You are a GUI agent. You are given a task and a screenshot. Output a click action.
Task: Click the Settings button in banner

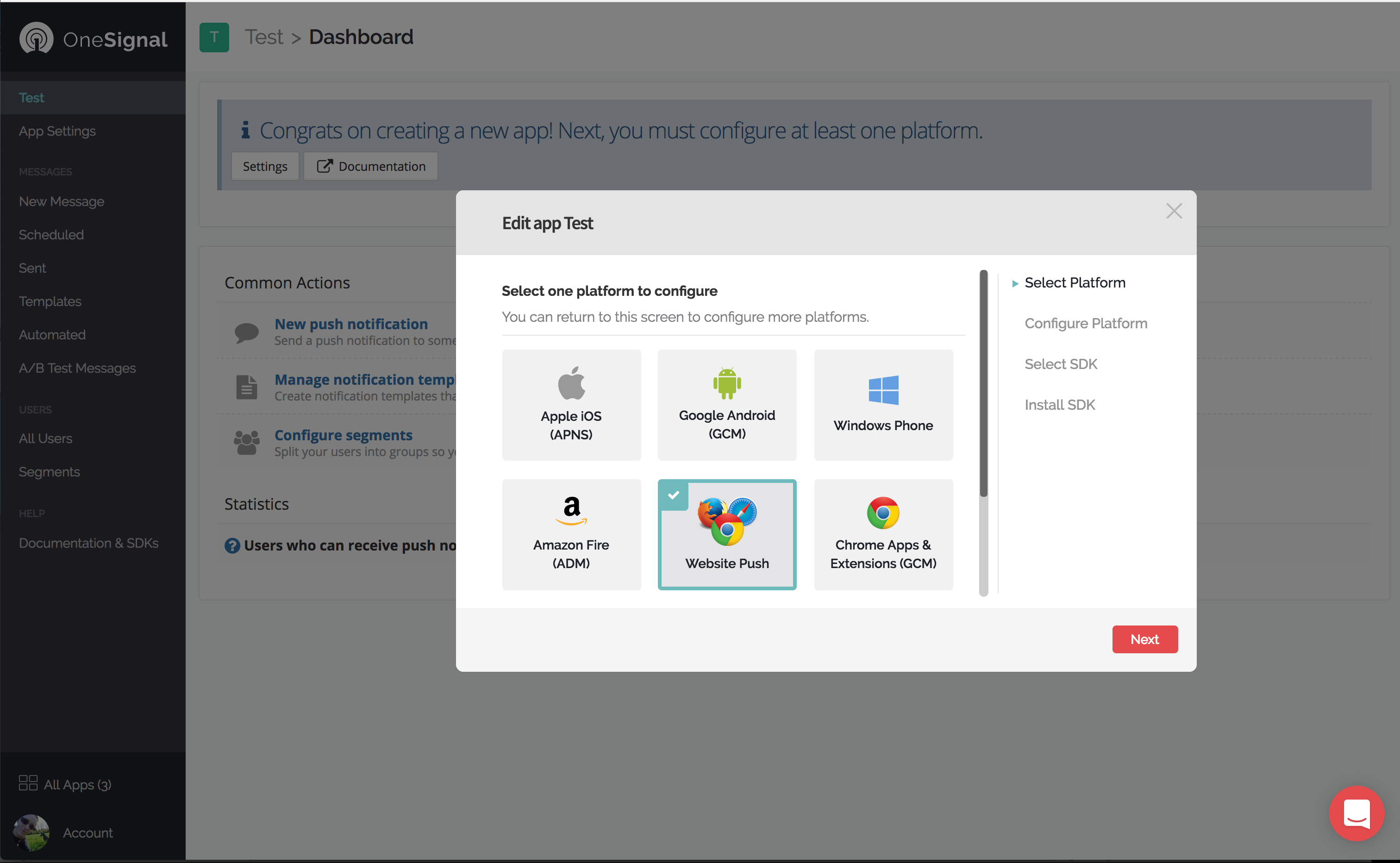pyautogui.click(x=265, y=166)
